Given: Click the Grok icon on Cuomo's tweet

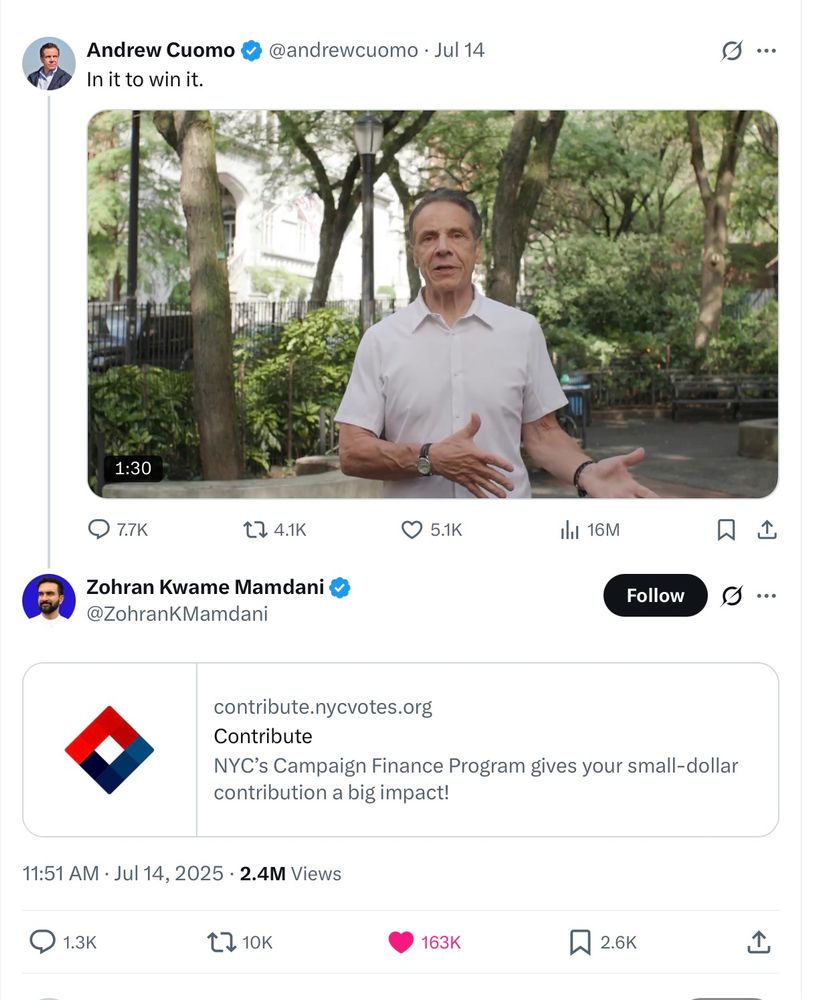Looking at the screenshot, I should [732, 51].
